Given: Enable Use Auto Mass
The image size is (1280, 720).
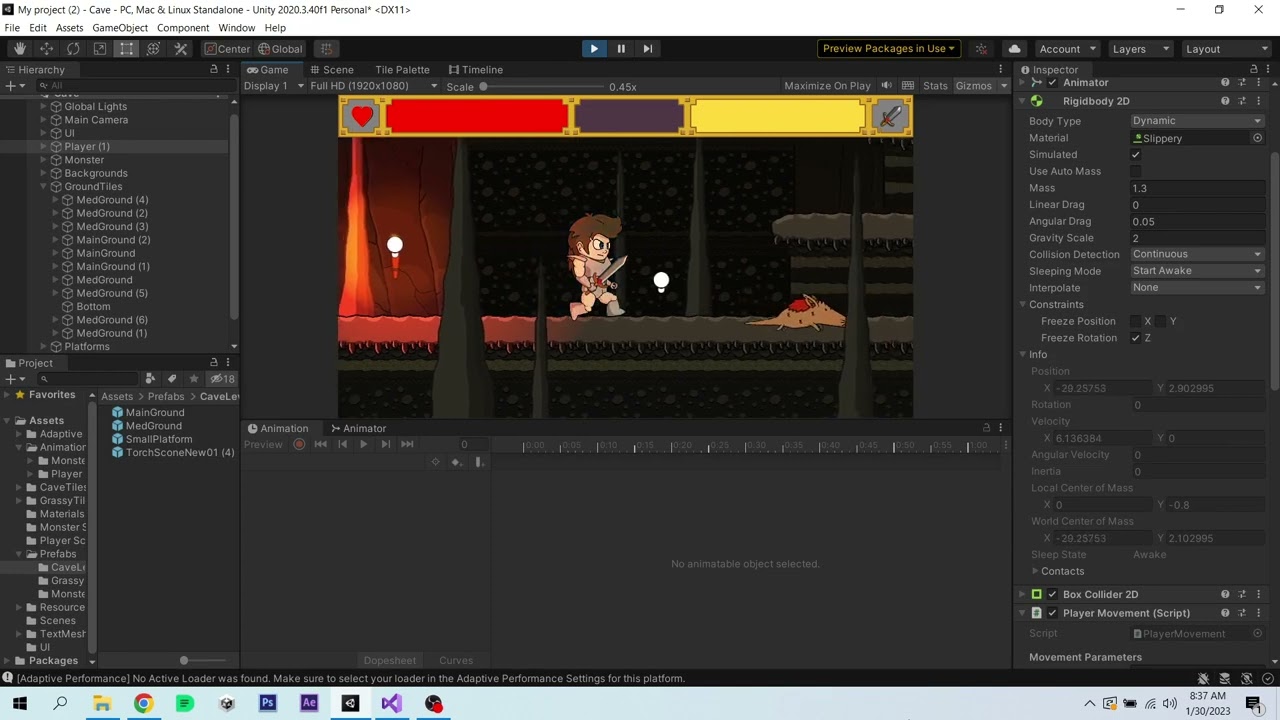Looking at the screenshot, I should [x=1136, y=171].
